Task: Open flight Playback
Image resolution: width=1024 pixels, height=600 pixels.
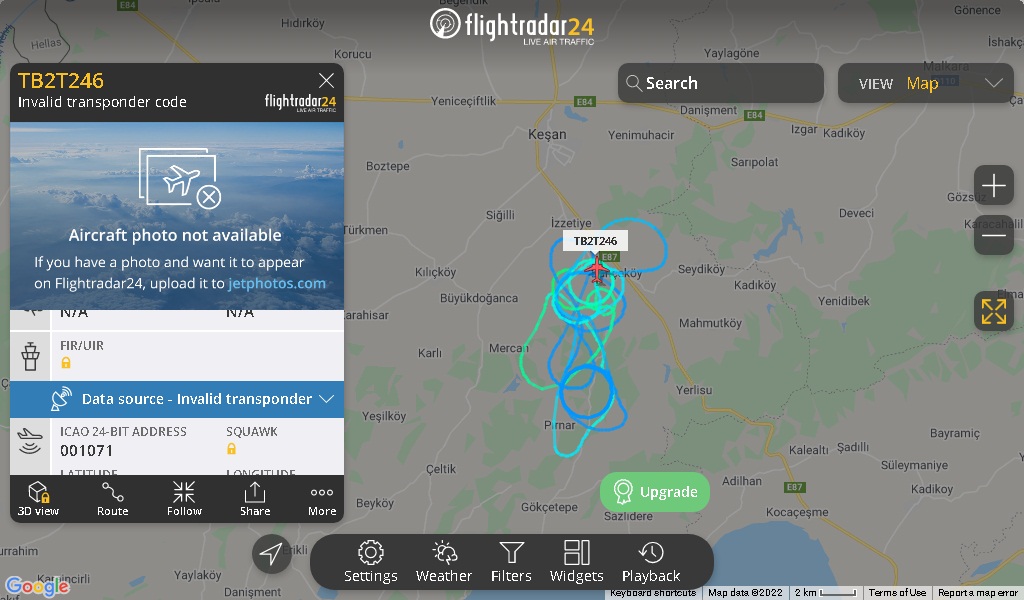Action: [651, 561]
